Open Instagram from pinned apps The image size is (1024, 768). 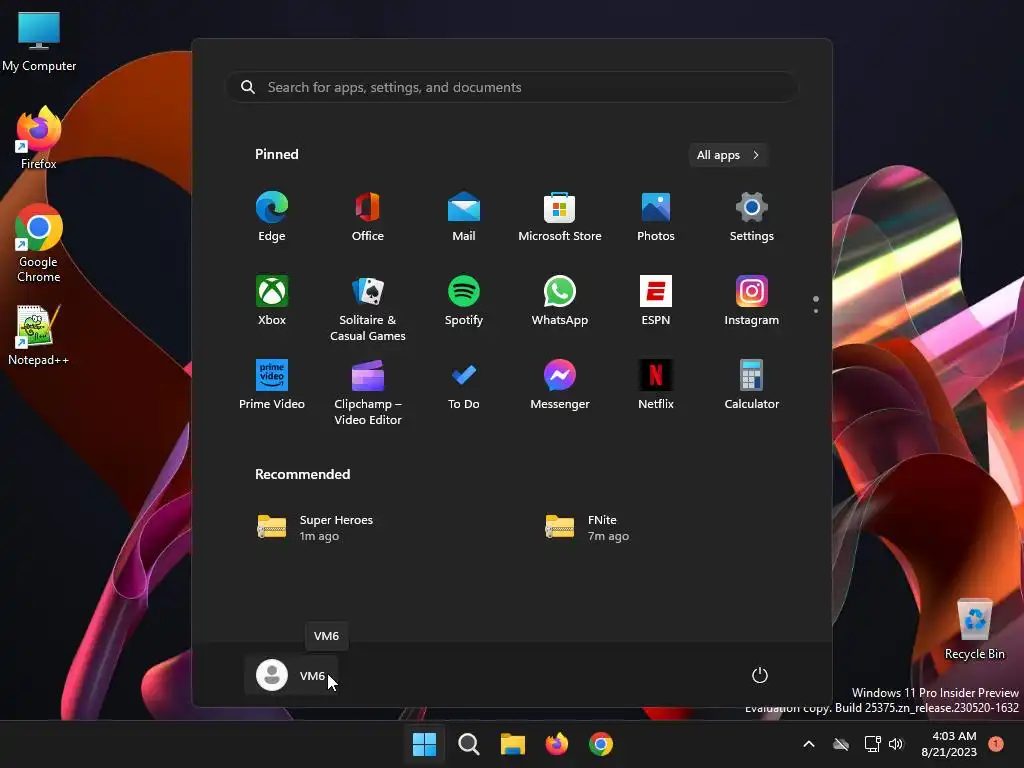752,301
